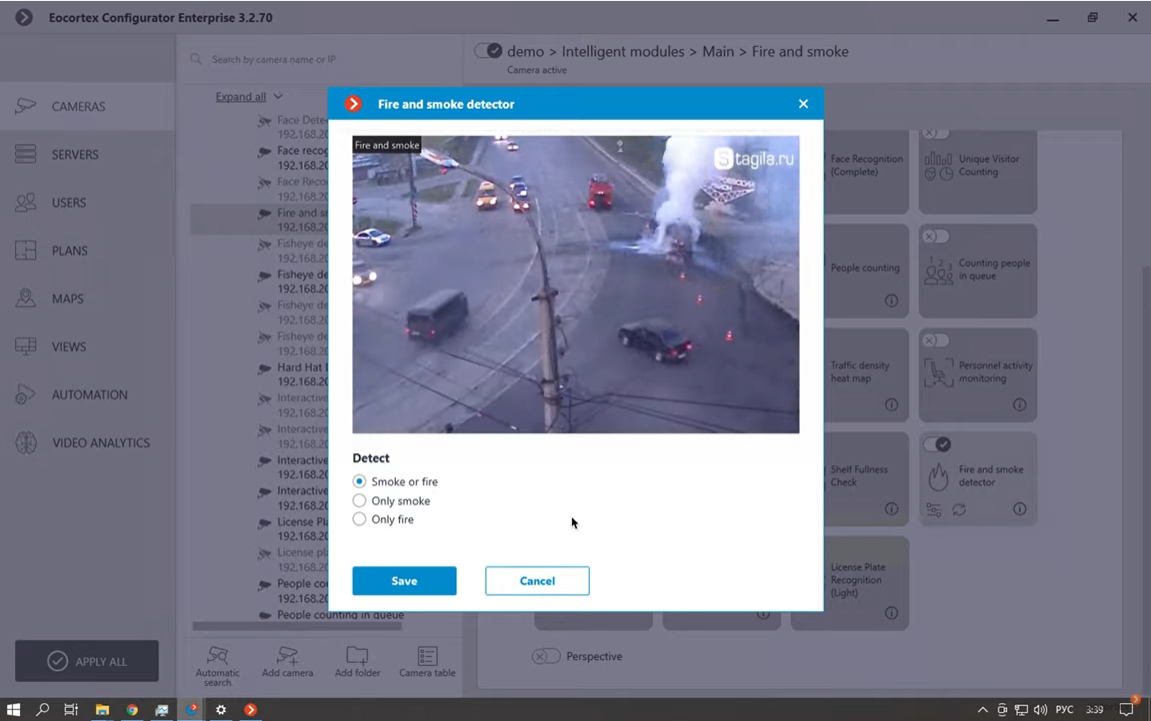Screen dimensions: 1151x721
Task: Click info icon on Shelf Fullness Check card
Action: pos(891,509)
